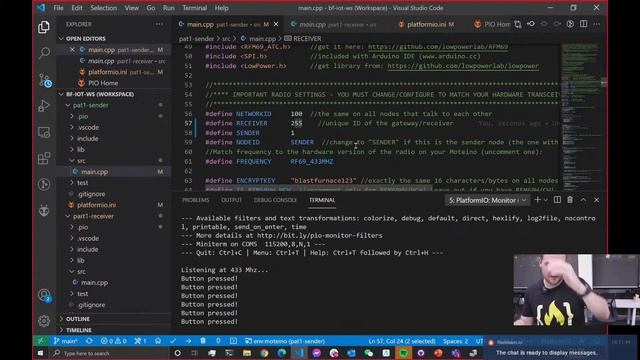The image size is (640, 360).
Task: Open the launch profile dropdown next to the plus icon
Action: click(546, 200)
